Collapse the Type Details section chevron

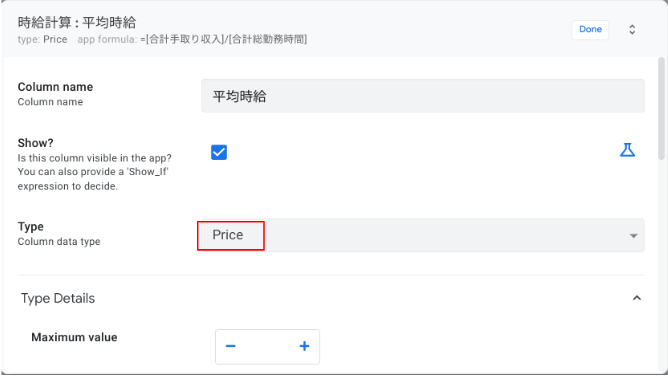pos(637,298)
